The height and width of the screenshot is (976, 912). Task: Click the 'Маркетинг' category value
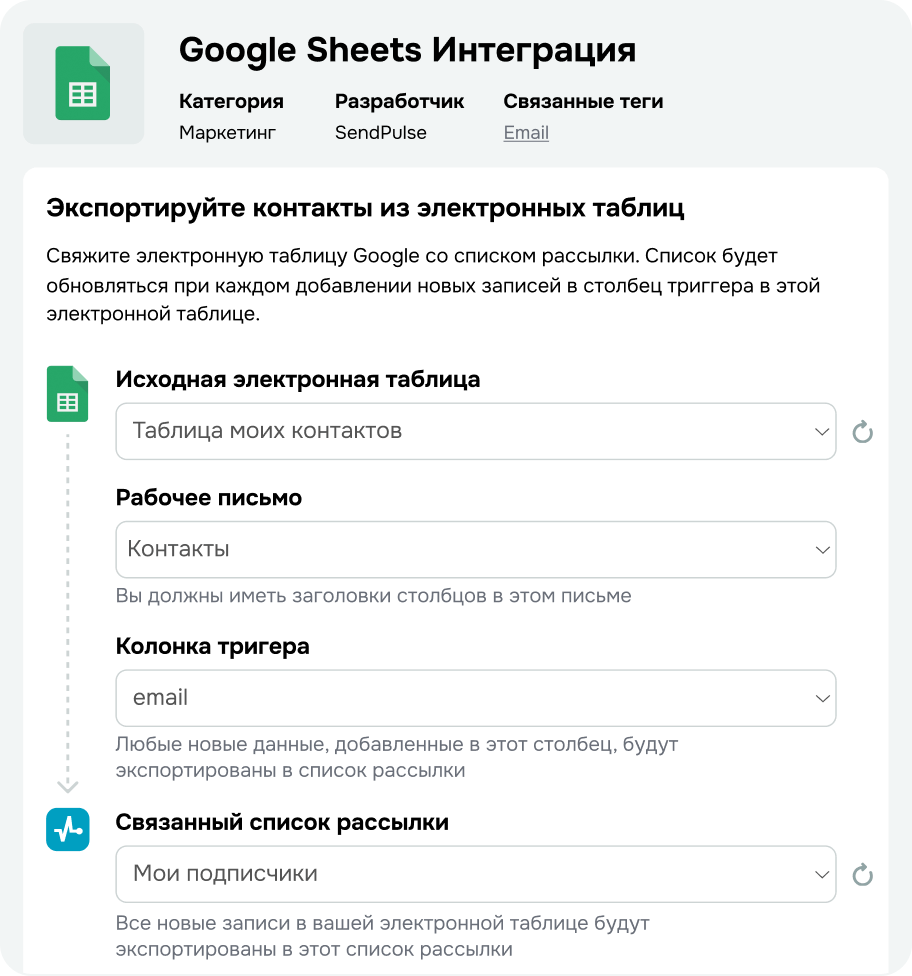[x=227, y=133]
